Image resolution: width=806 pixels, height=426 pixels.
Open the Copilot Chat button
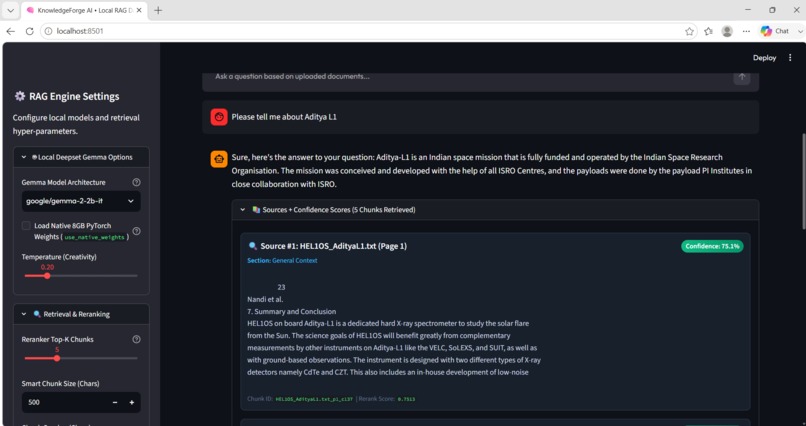coord(775,31)
